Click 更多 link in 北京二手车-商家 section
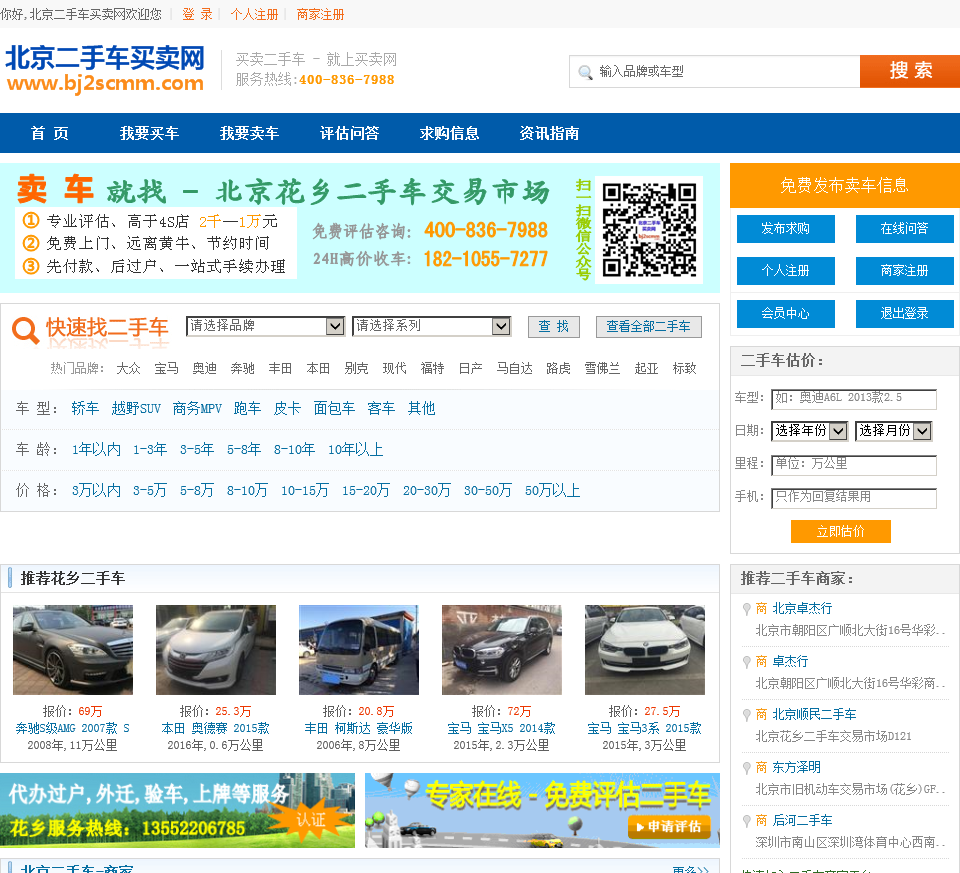The image size is (960, 873). (x=691, y=869)
